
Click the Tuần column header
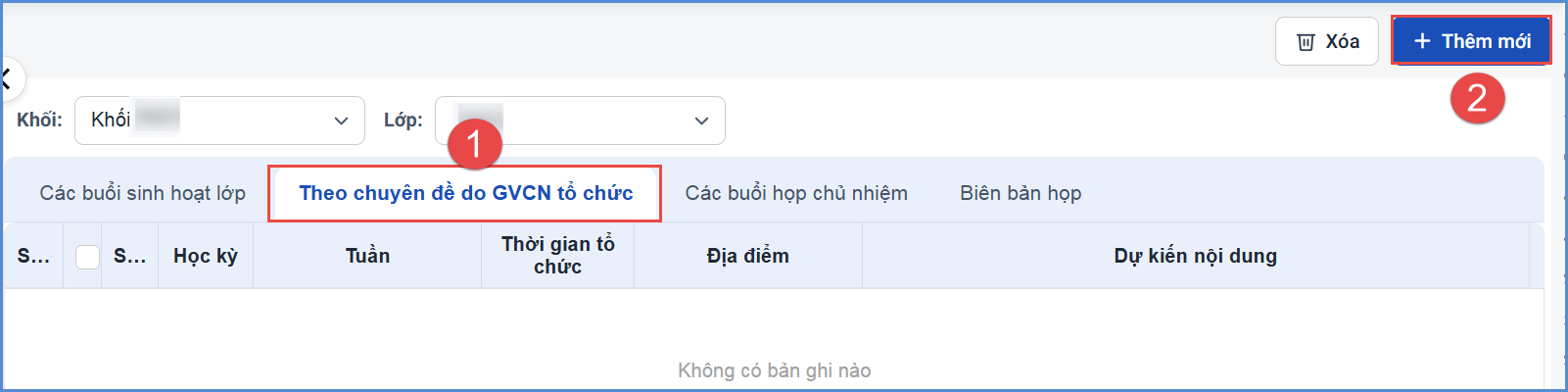pos(367,256)
